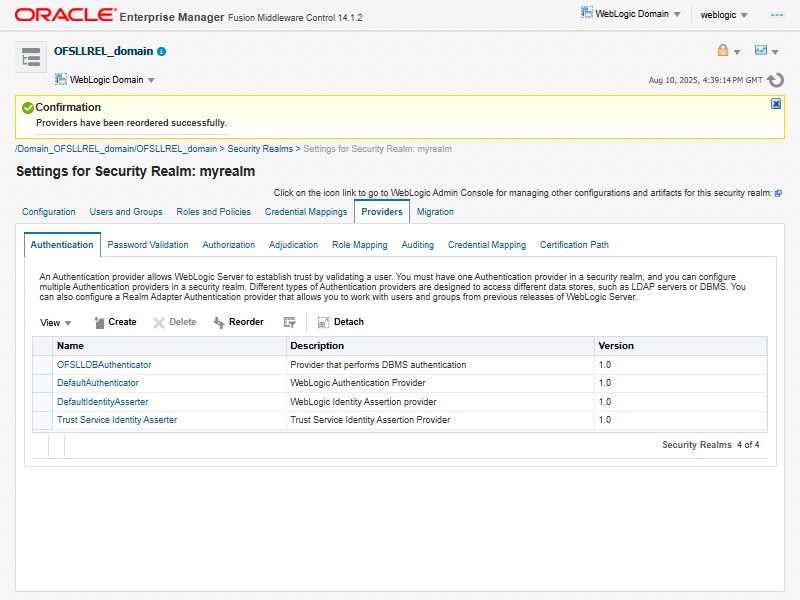Open the WebLogic Domain menu in the header
The height and width of the screenshot is (600, 800).
coord(631,14)
